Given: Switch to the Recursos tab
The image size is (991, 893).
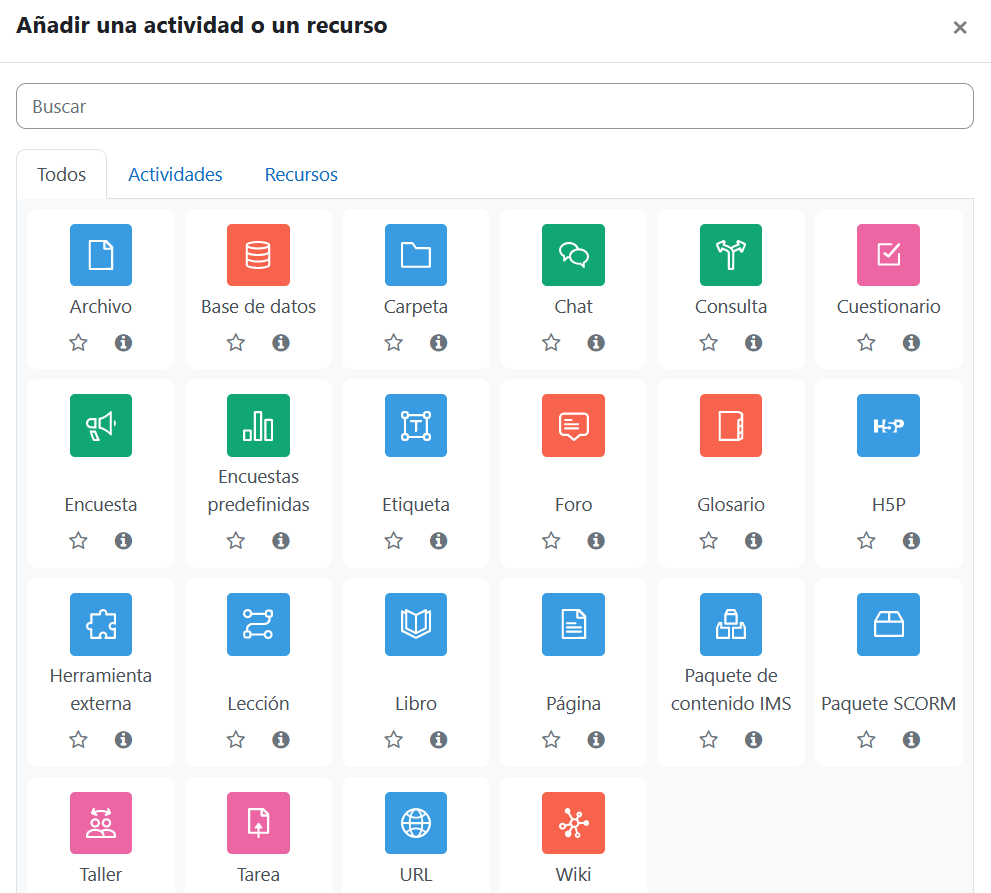Looking at the screenshot, I should click(x=301, y=174).
